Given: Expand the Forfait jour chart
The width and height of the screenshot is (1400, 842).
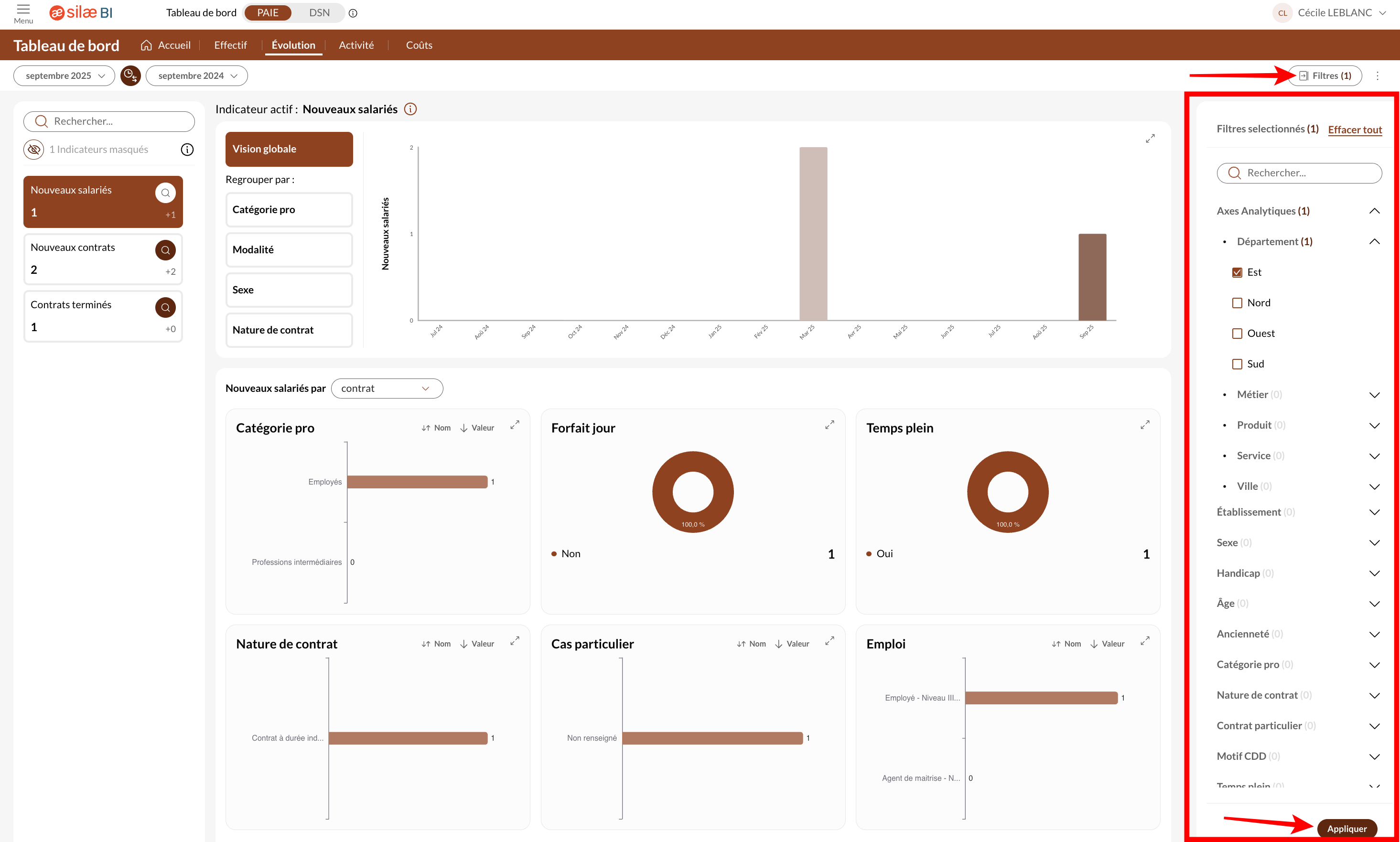Looking at the screenshot, I should (x=829, y=424).
